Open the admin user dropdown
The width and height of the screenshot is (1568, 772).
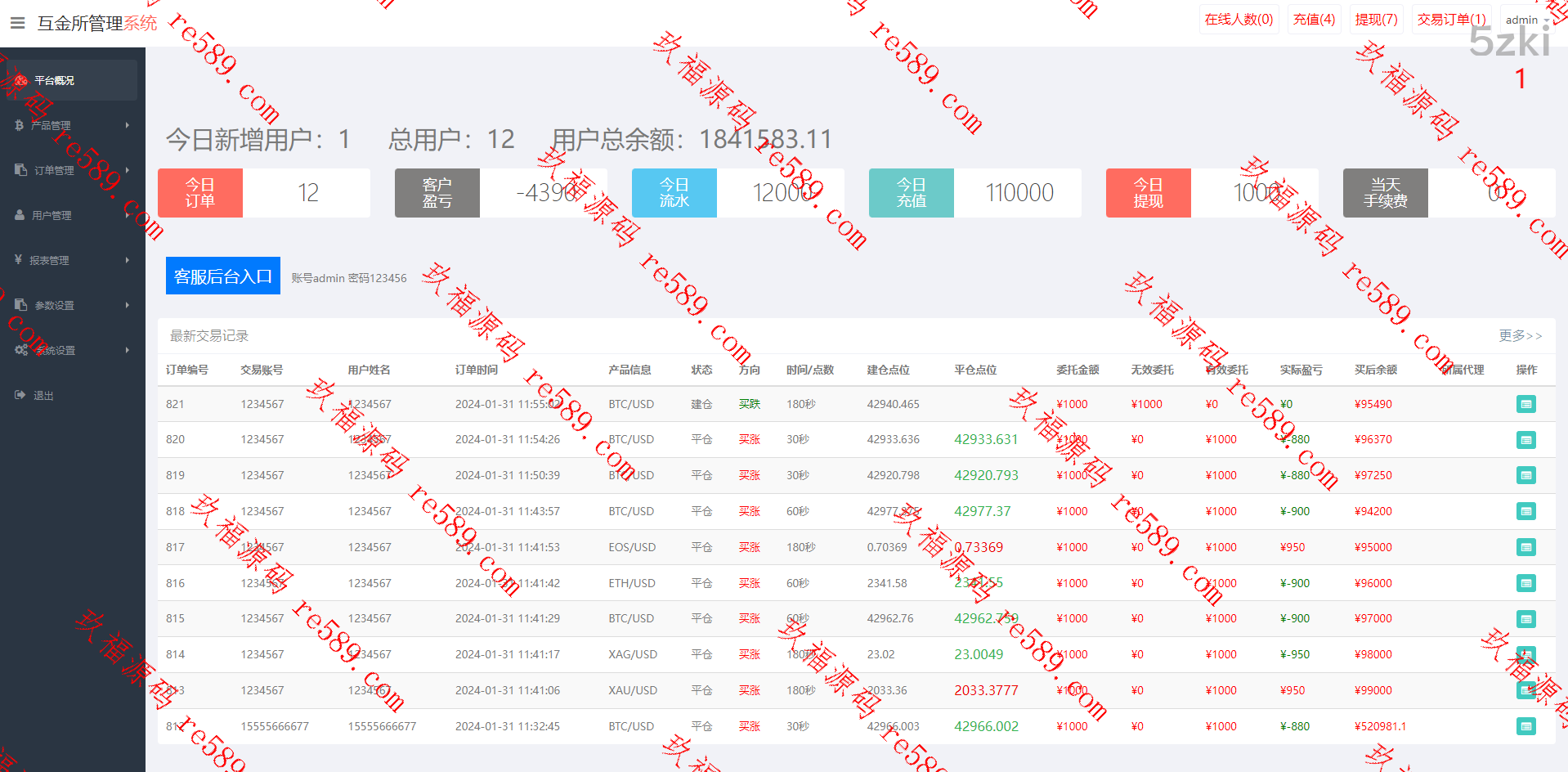point(1525,20)
